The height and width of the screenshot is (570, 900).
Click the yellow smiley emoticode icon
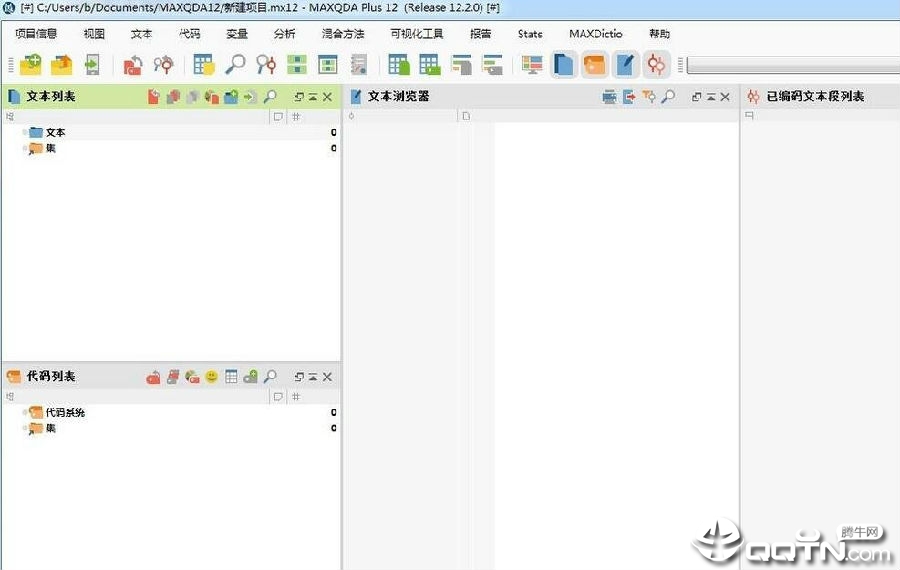[x=212, y=377]
